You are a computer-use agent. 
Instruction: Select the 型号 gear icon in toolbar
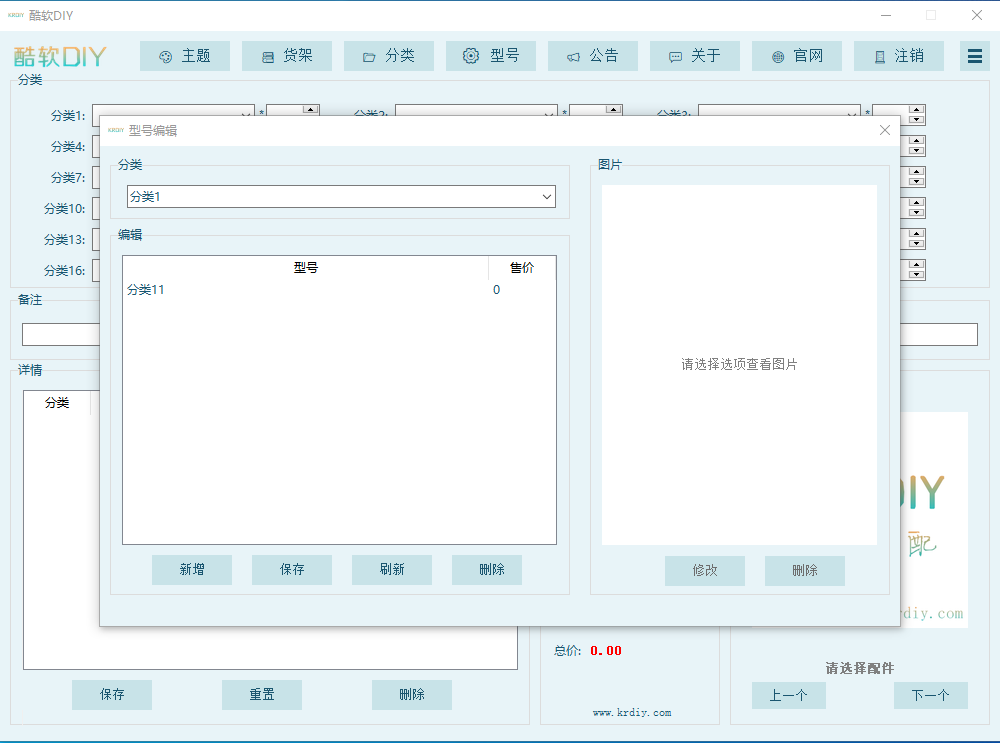471,57
